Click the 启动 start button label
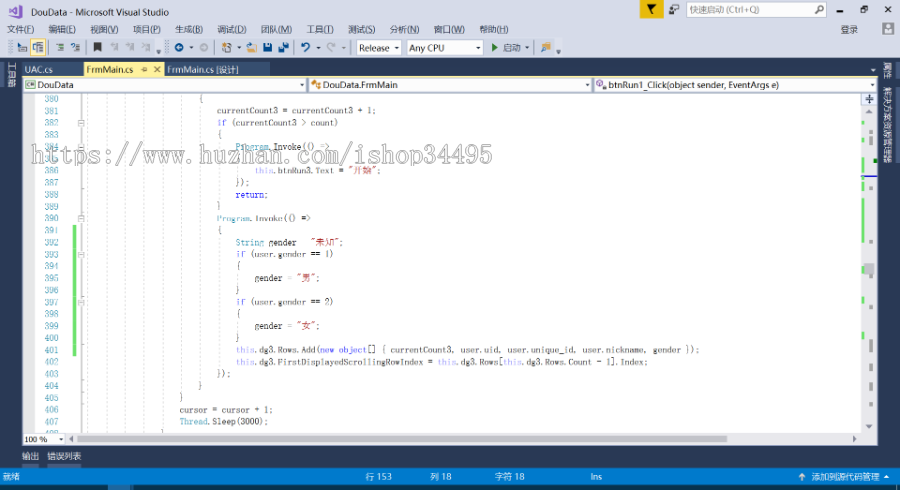Viewport: 900px width, 490px height. coord(511,48)
